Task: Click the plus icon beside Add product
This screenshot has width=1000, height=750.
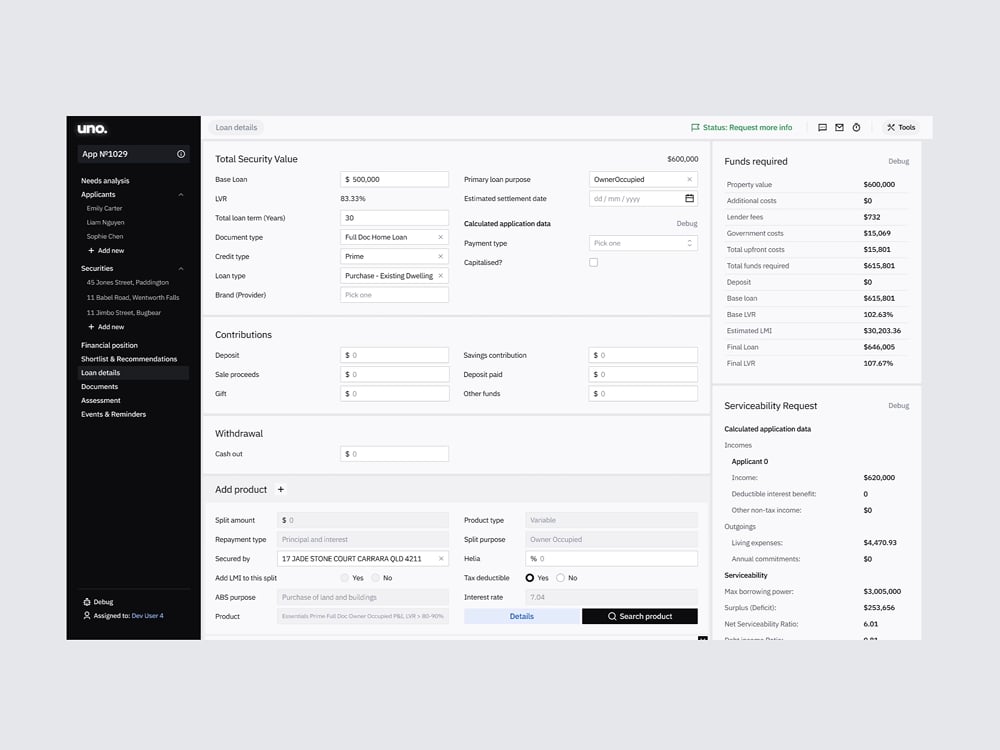Action: (281, 489)
